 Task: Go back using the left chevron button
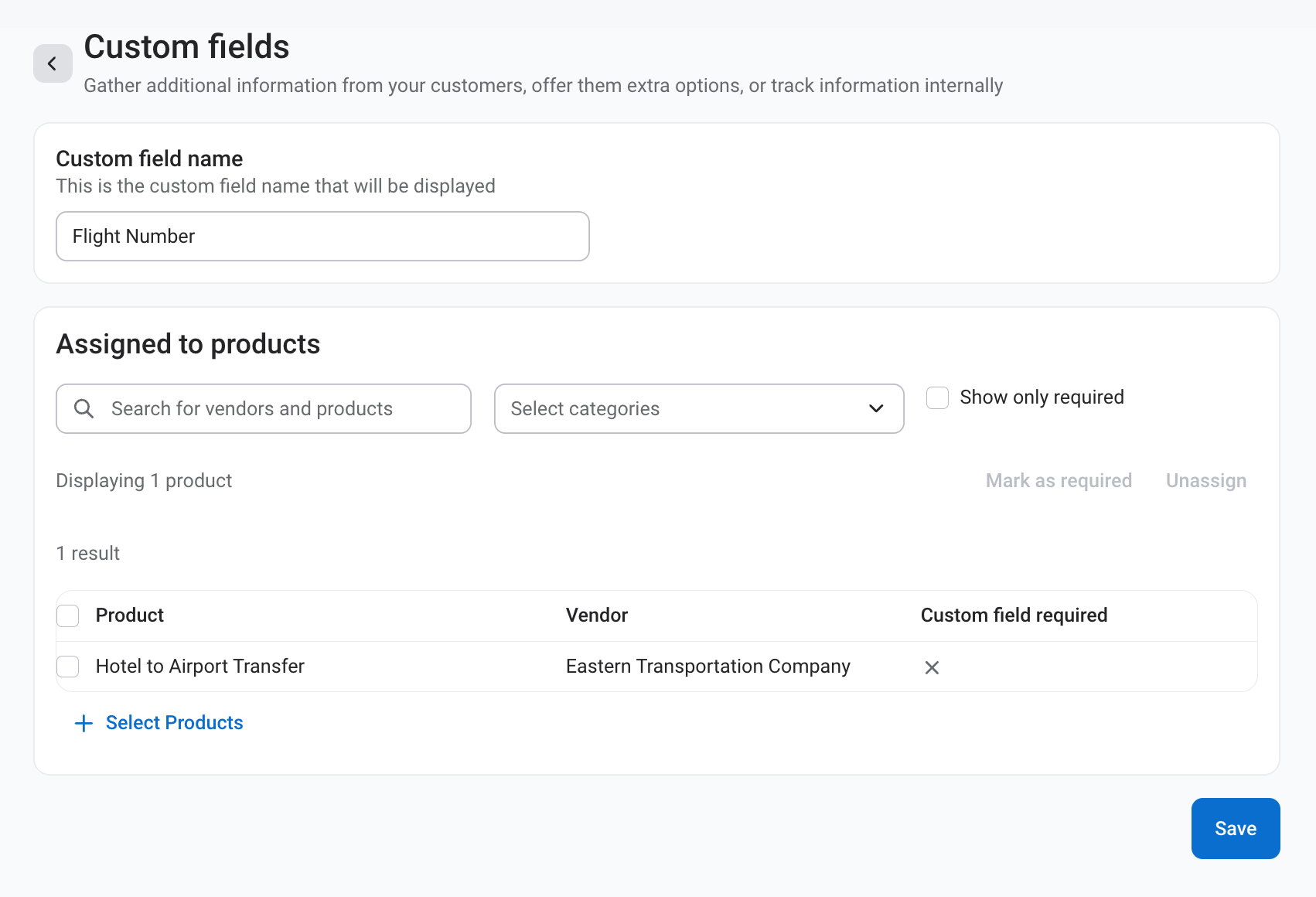[x=53, y=63]
